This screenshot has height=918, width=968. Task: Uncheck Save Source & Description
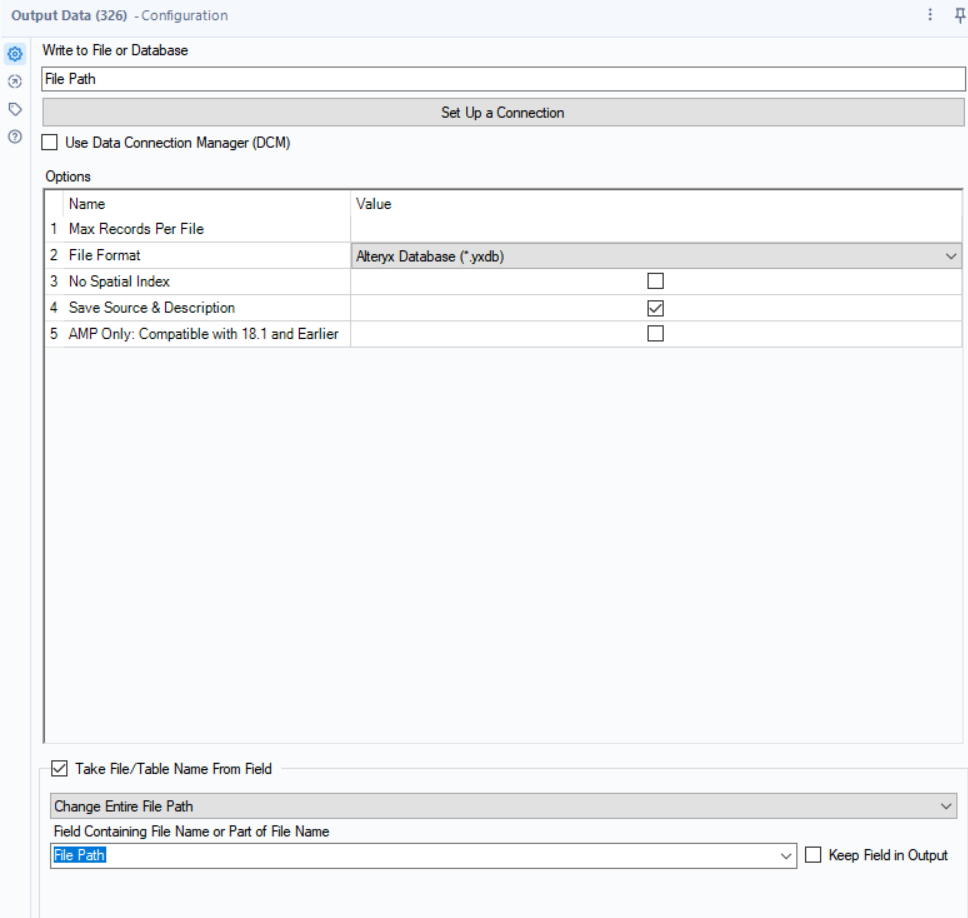pyautogui.click(x=655, y=307)
